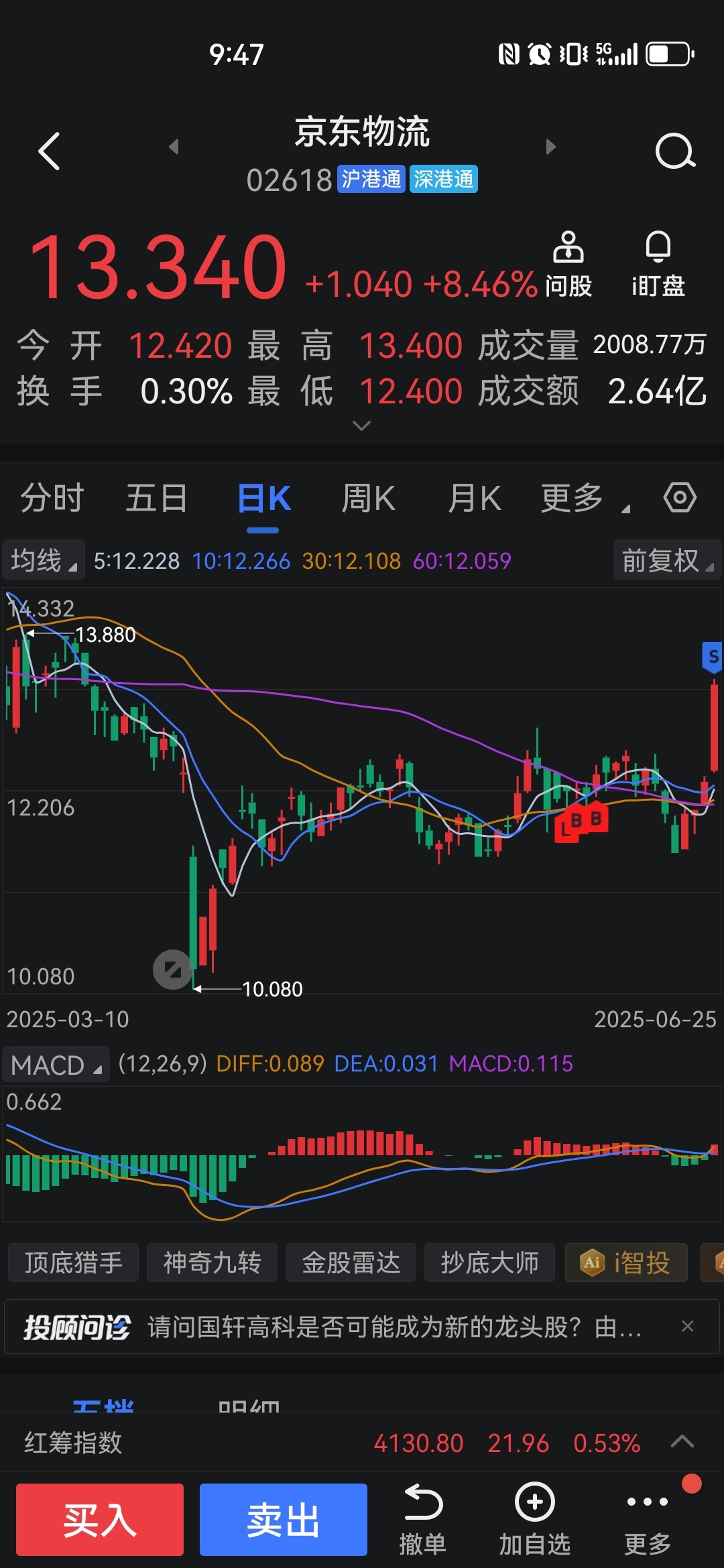Tap the DEA:0.031 reading

coord(386,1063)
